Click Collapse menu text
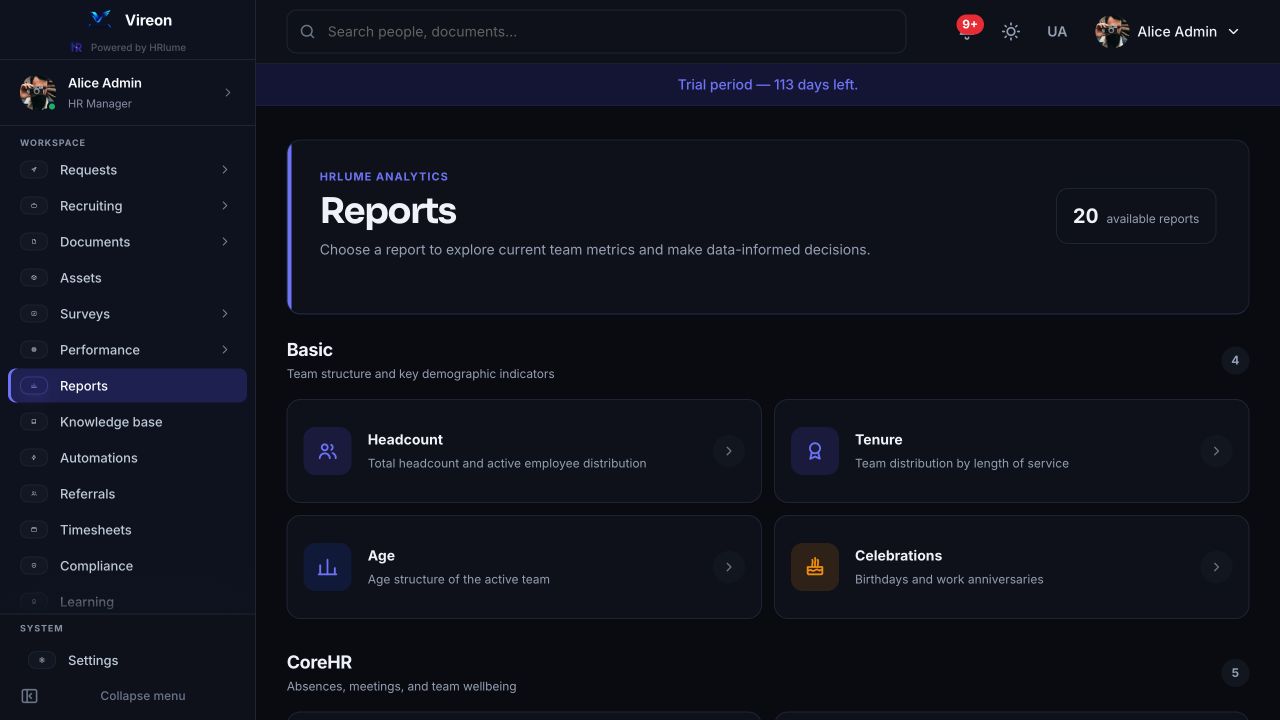Screen dimensions: 1280x720 [x=143, y=696]
